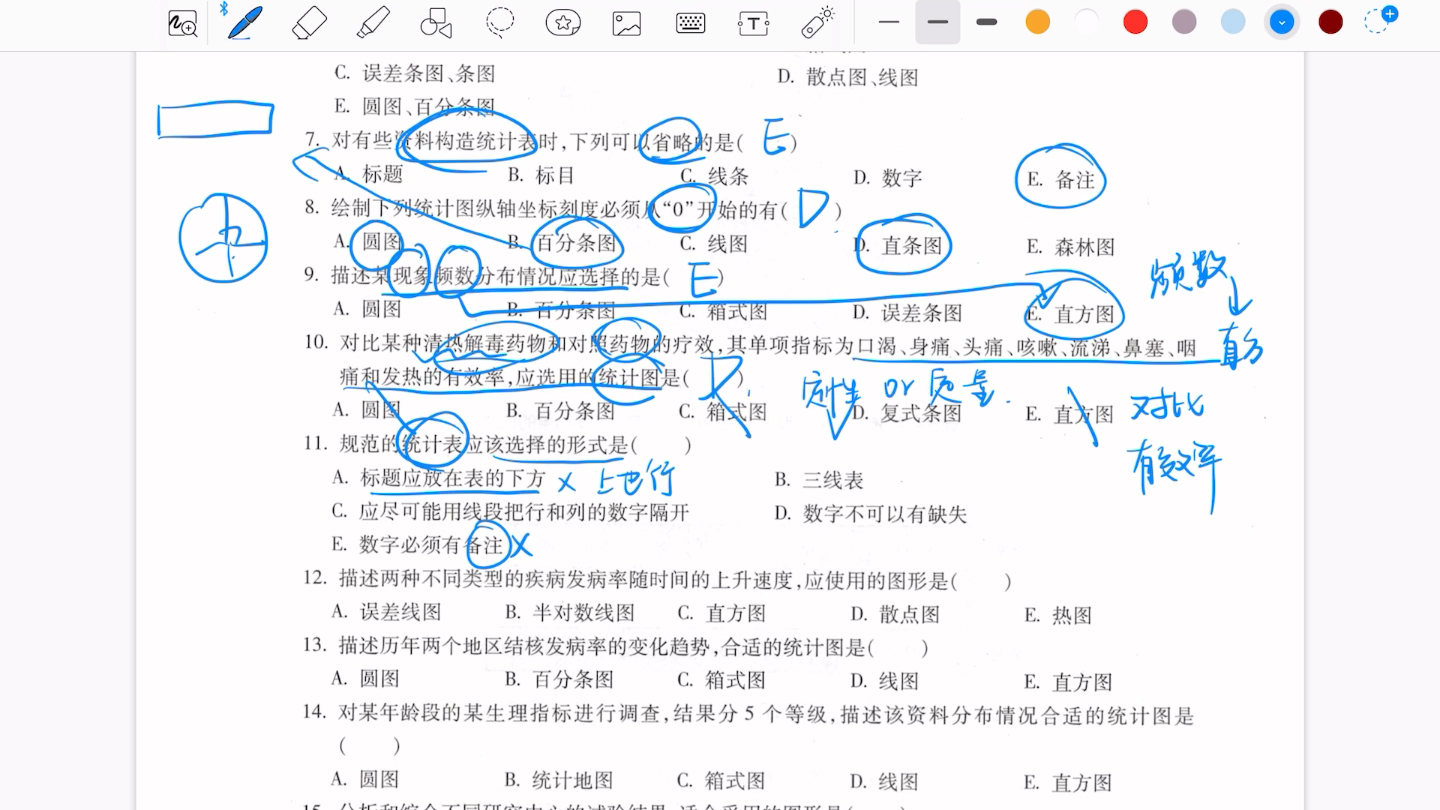Click option 'C. 线条' in question 7
Screen dimensions: 1440x810
pyautogui.click(x=714, y=176)
